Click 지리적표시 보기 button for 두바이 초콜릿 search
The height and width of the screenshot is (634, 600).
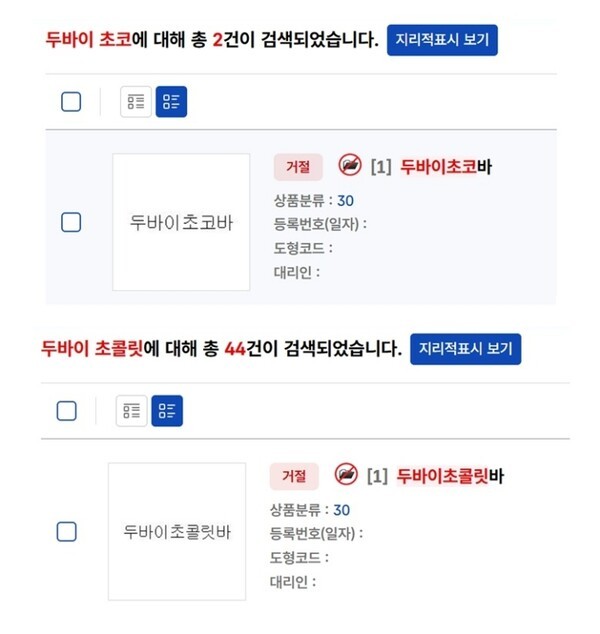point(466,349)
